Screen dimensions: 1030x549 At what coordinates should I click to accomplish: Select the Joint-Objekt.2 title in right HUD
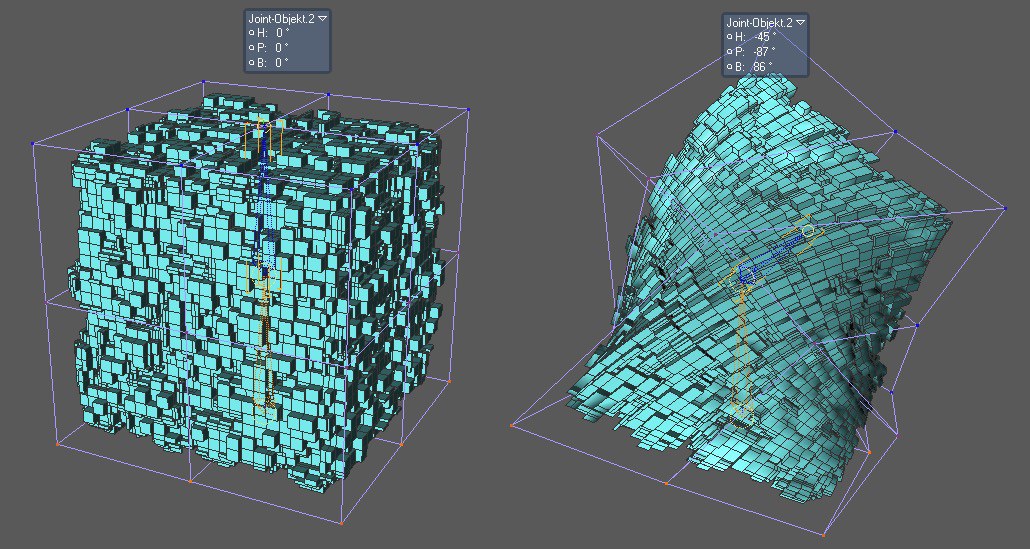(x=759, y=21)
